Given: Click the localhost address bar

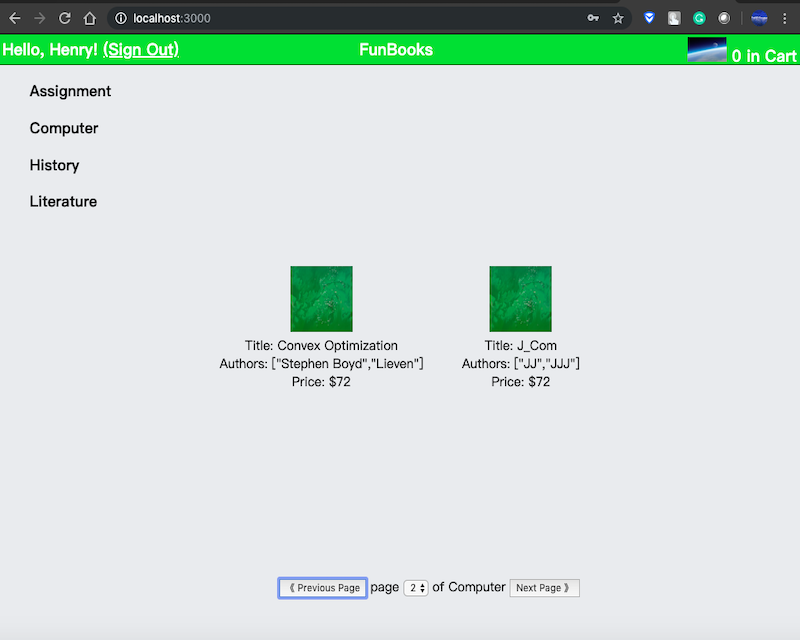Looking at the screenshot, I should point(350,18).
